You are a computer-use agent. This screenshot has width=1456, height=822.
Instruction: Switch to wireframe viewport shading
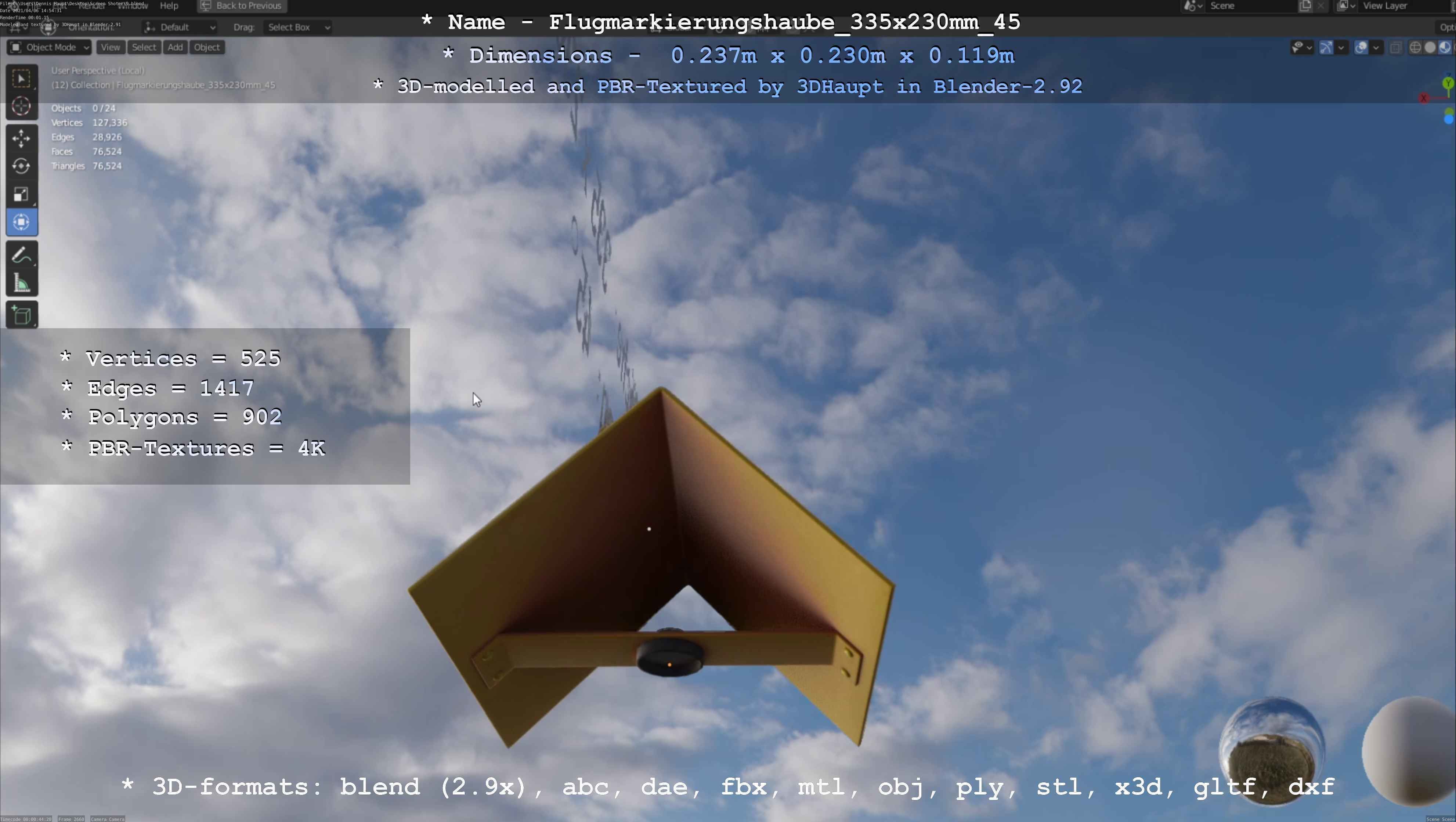[1415, 47]
